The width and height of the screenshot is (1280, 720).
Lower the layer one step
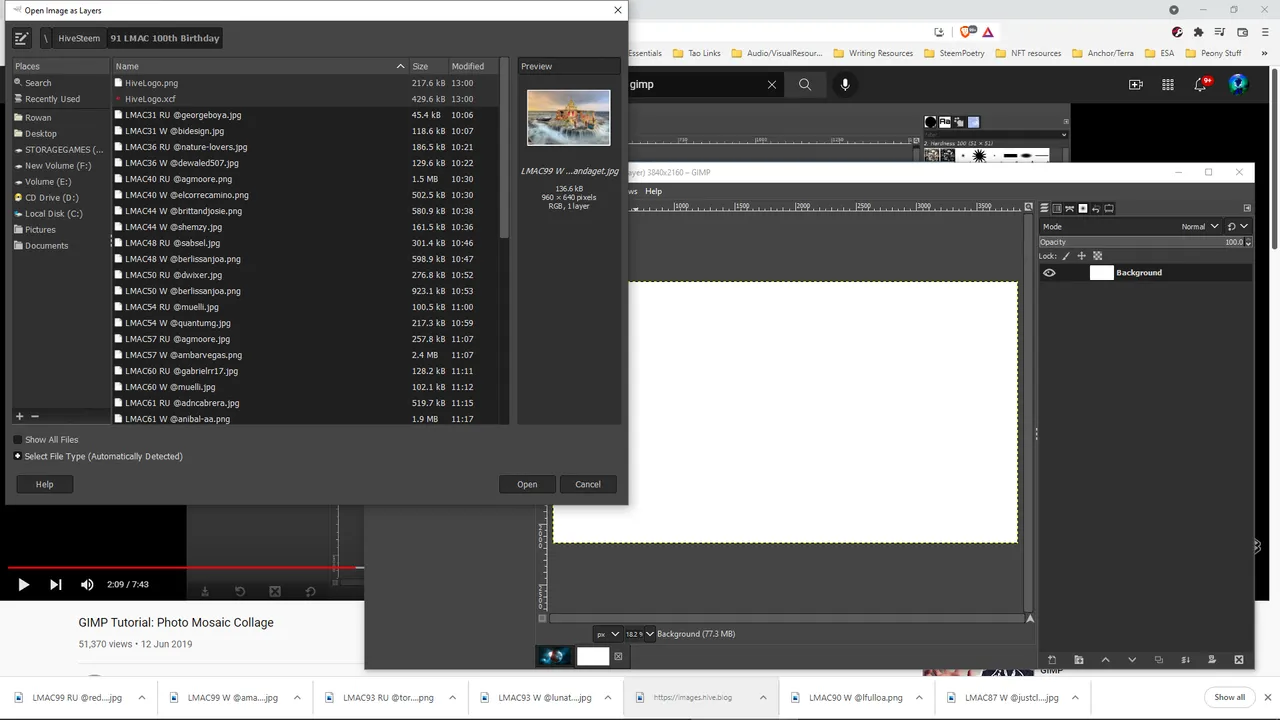click(x=1132, y=660)
